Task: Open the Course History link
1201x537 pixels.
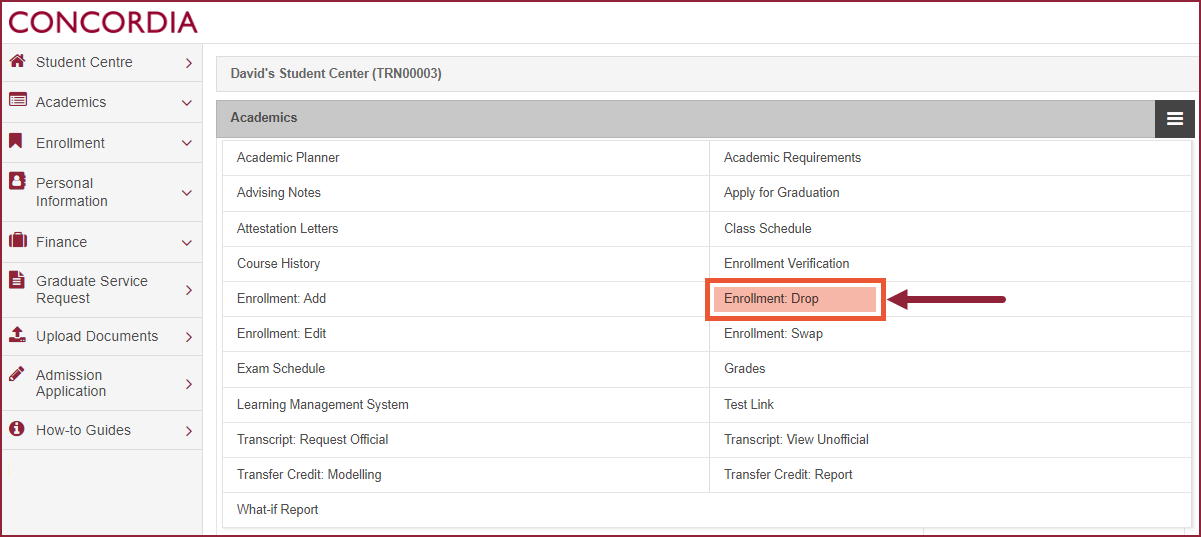Action: (278, 263)
